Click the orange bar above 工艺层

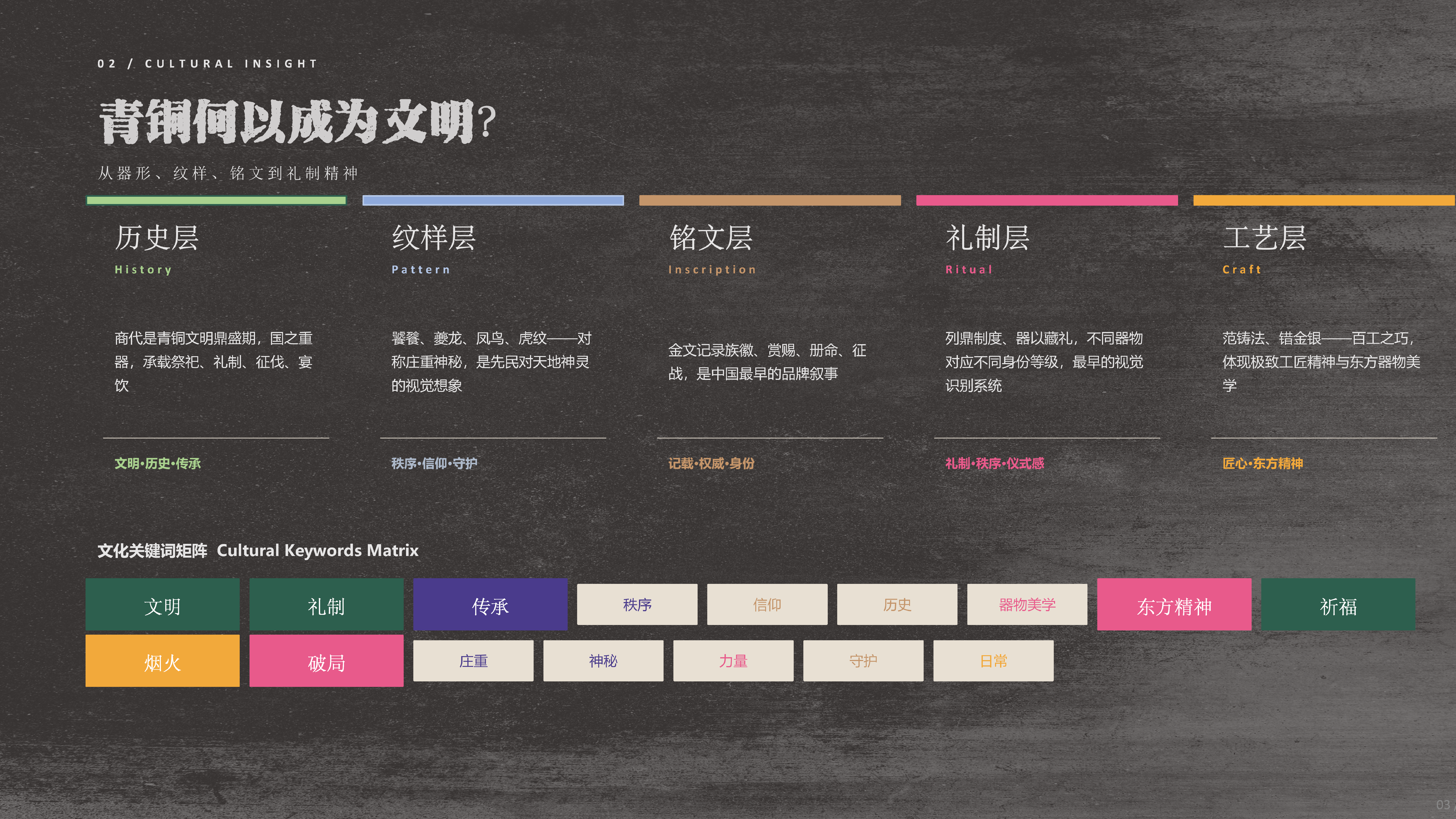tap(1324, 200)
